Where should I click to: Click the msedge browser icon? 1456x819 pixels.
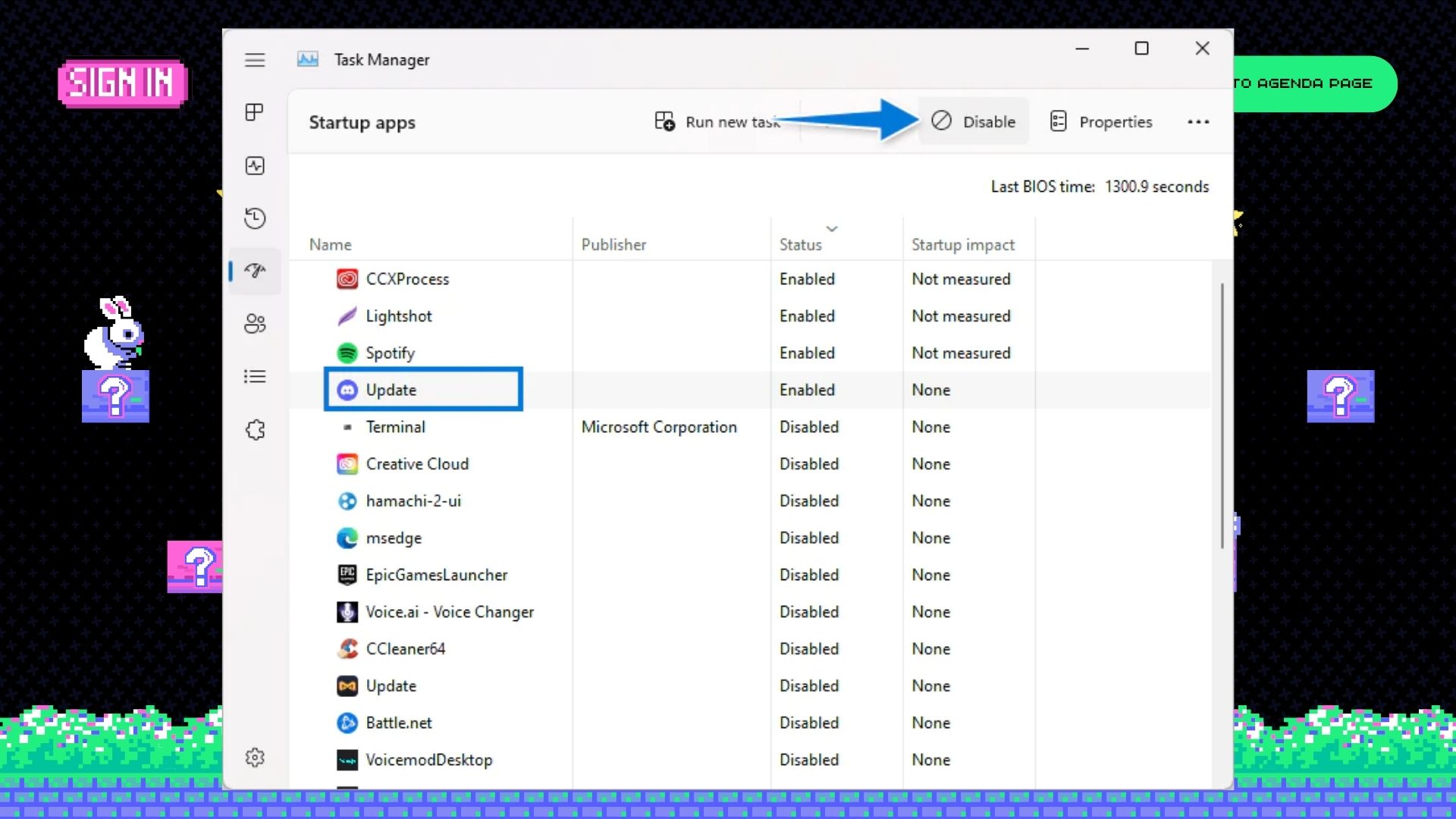(x=347, y=538)
